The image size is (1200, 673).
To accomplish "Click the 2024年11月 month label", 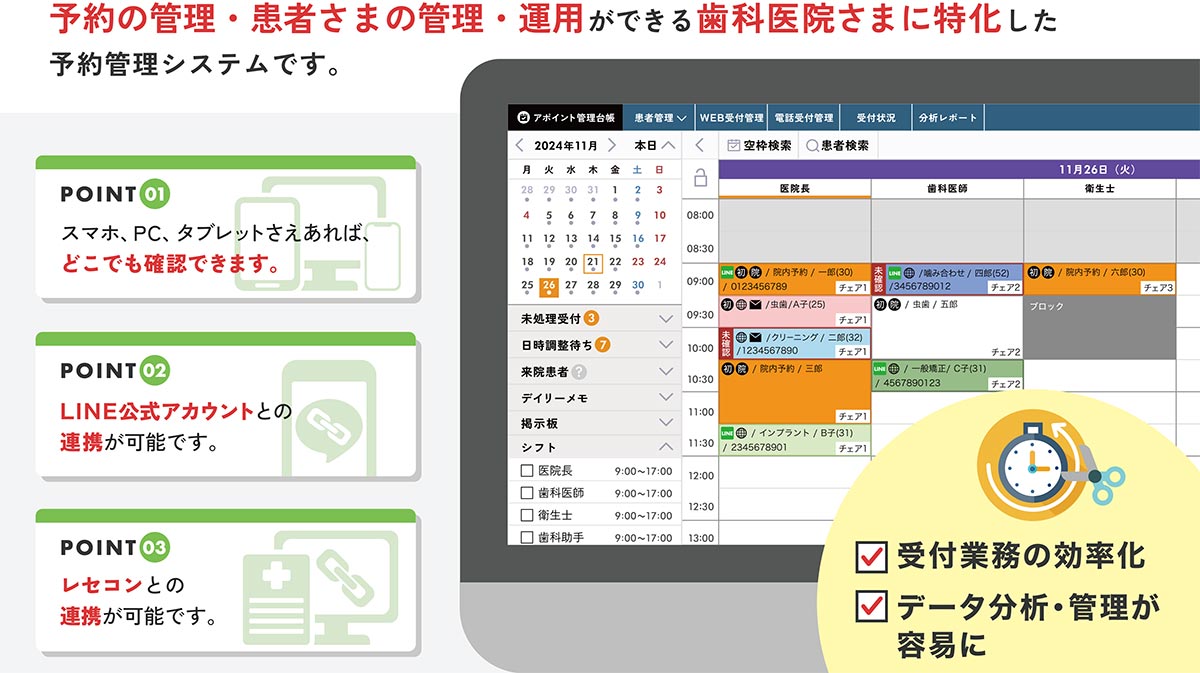I will click(565, 145).
